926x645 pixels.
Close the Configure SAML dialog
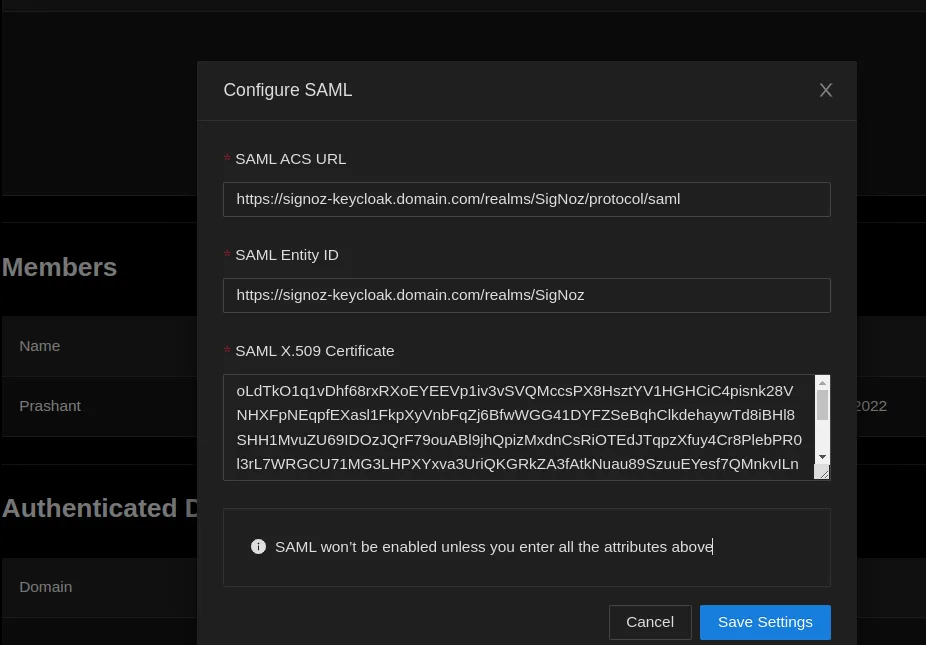[826, 90]
